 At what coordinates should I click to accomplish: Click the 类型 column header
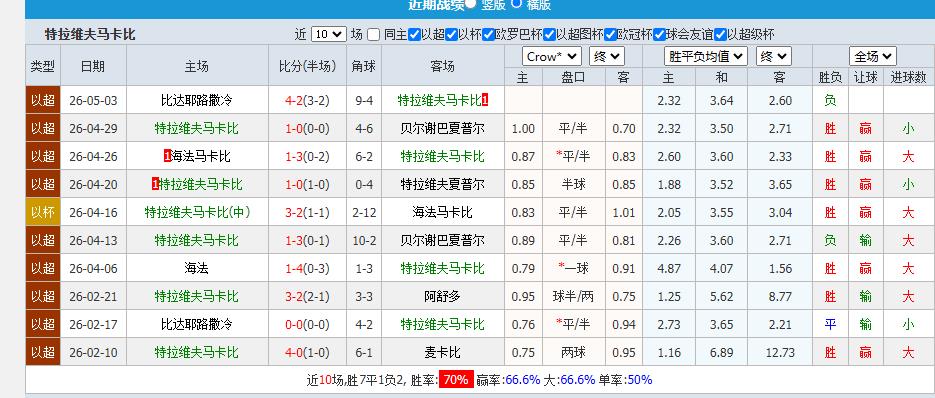coord(43,66)
